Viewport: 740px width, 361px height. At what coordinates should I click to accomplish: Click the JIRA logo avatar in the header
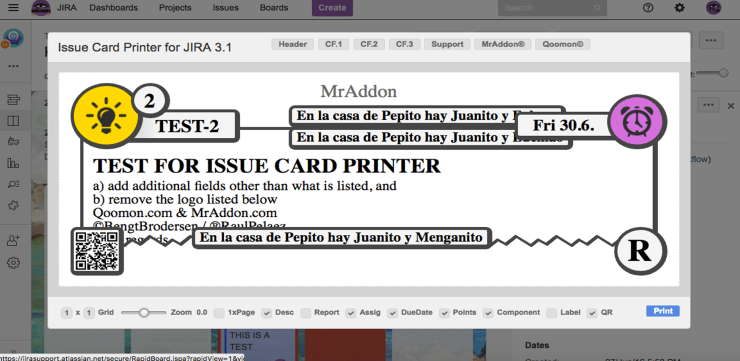(41, 8)
